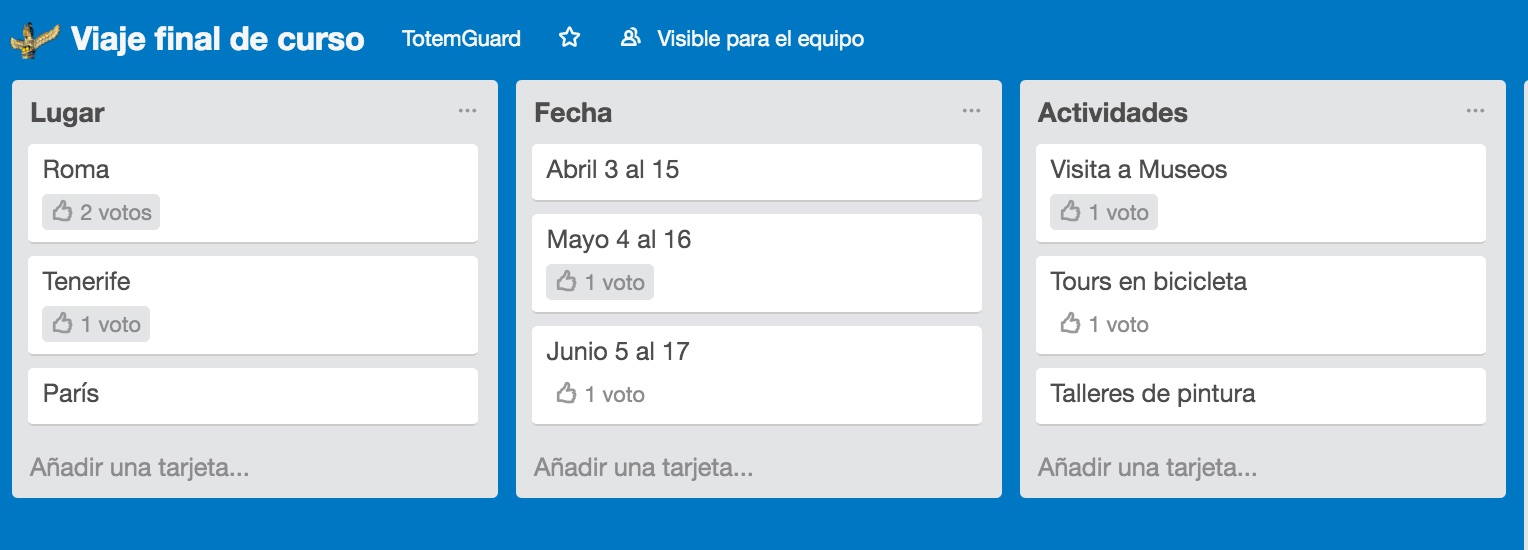Click thumbs-up icon on Tenerife card

coord(63,324)
